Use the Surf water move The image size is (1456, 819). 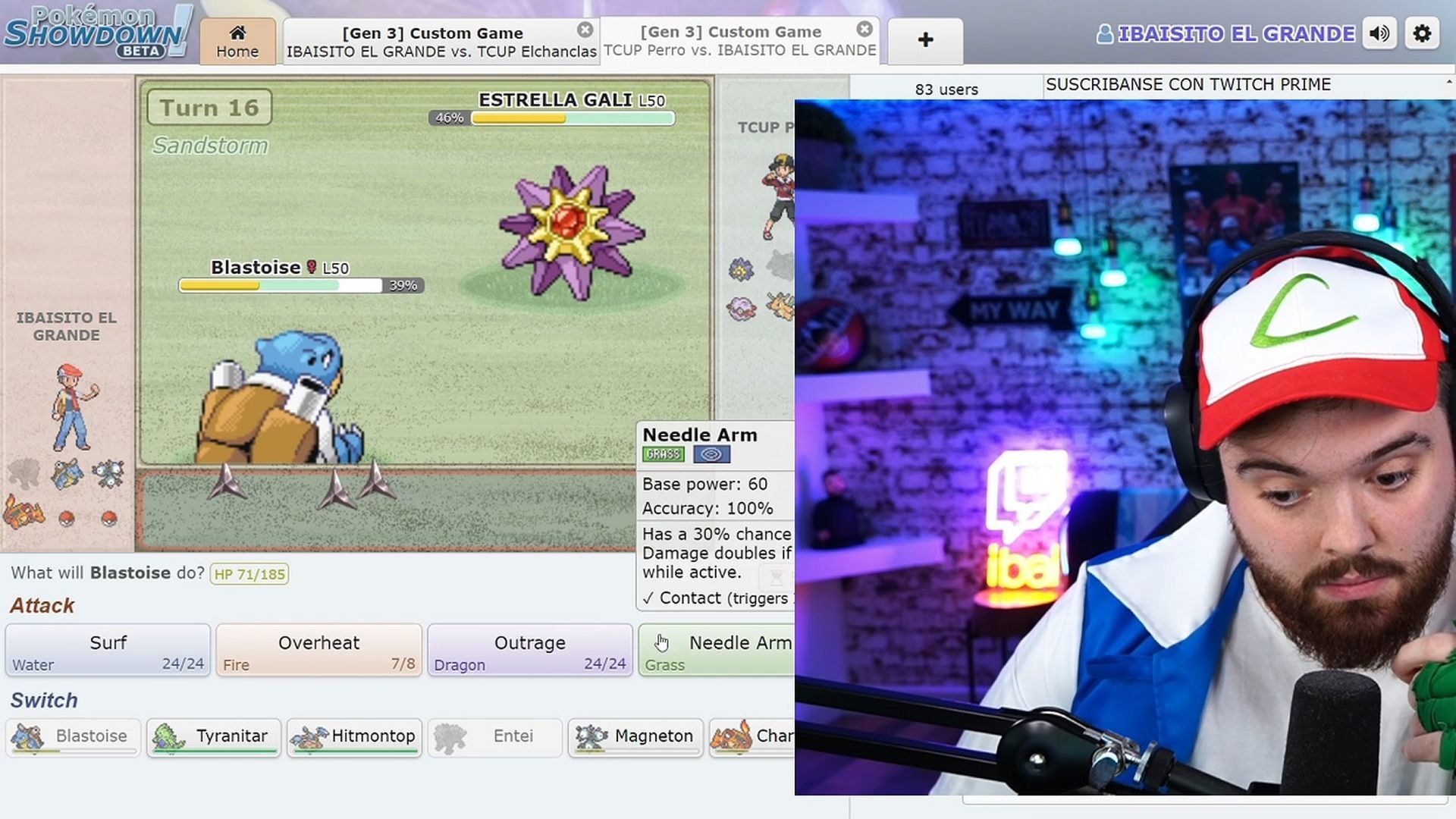pos(108,651)
